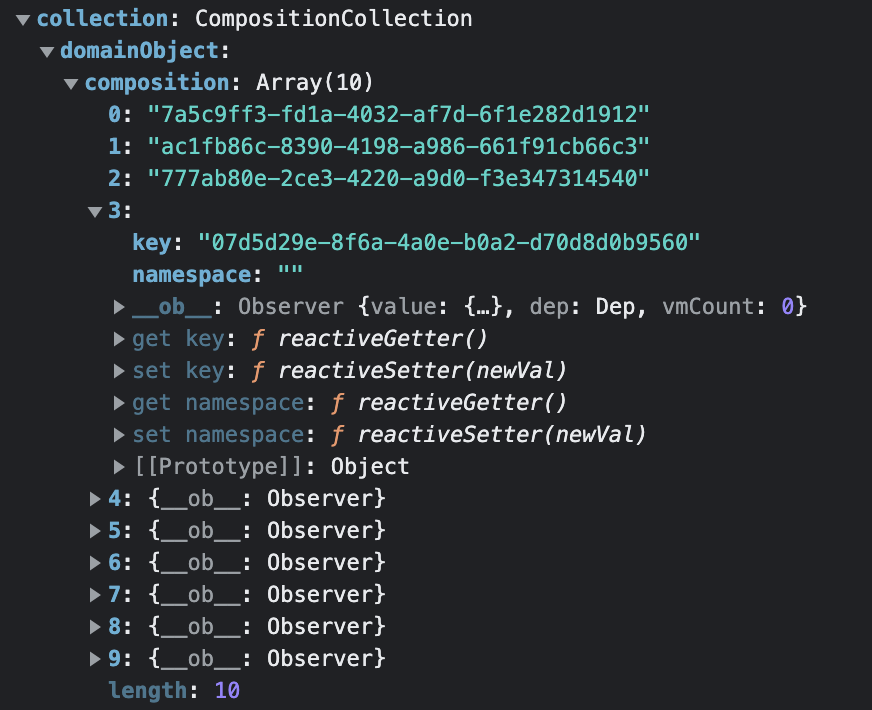The height and width of the screenshot is (710, 872).
Task: Expand array item 8 Observer object
Action: [95, 626]
